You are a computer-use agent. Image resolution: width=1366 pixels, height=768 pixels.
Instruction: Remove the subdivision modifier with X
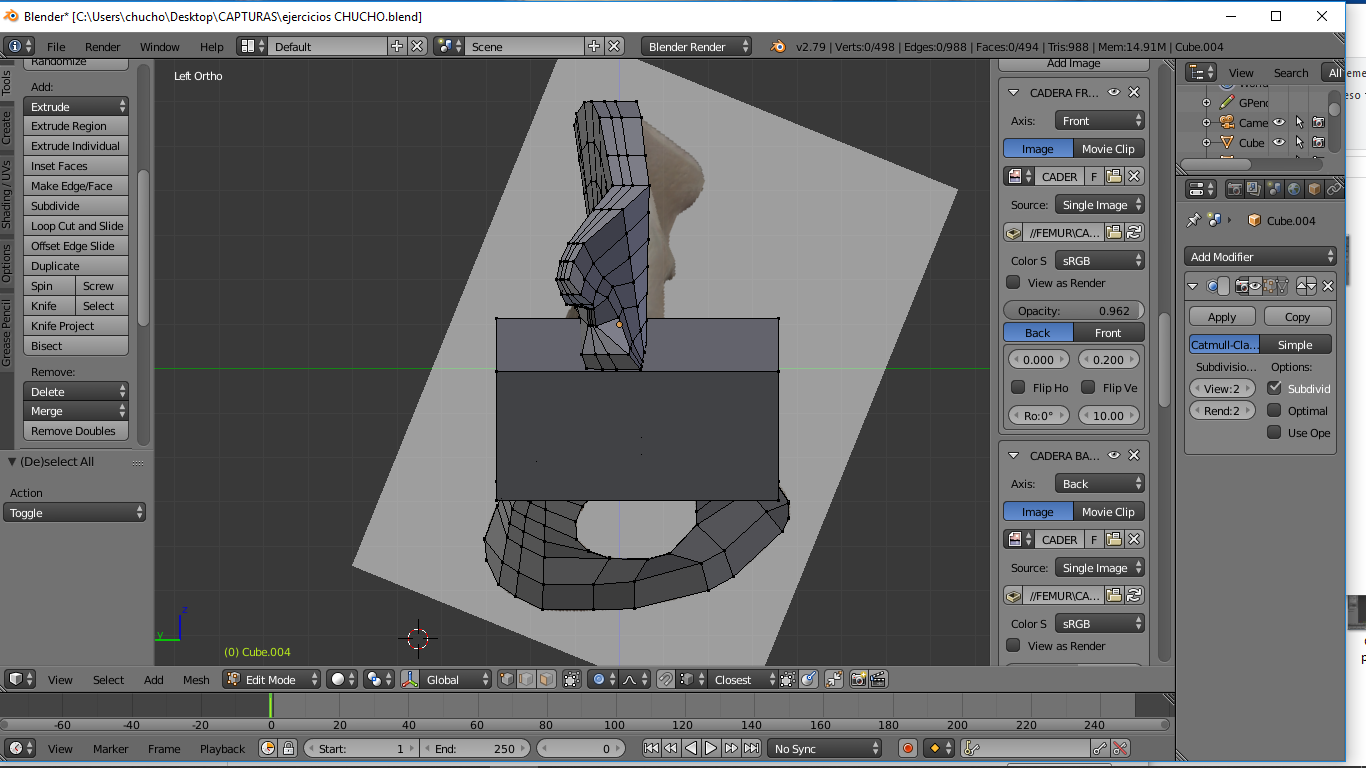[x=1328, y=286]
